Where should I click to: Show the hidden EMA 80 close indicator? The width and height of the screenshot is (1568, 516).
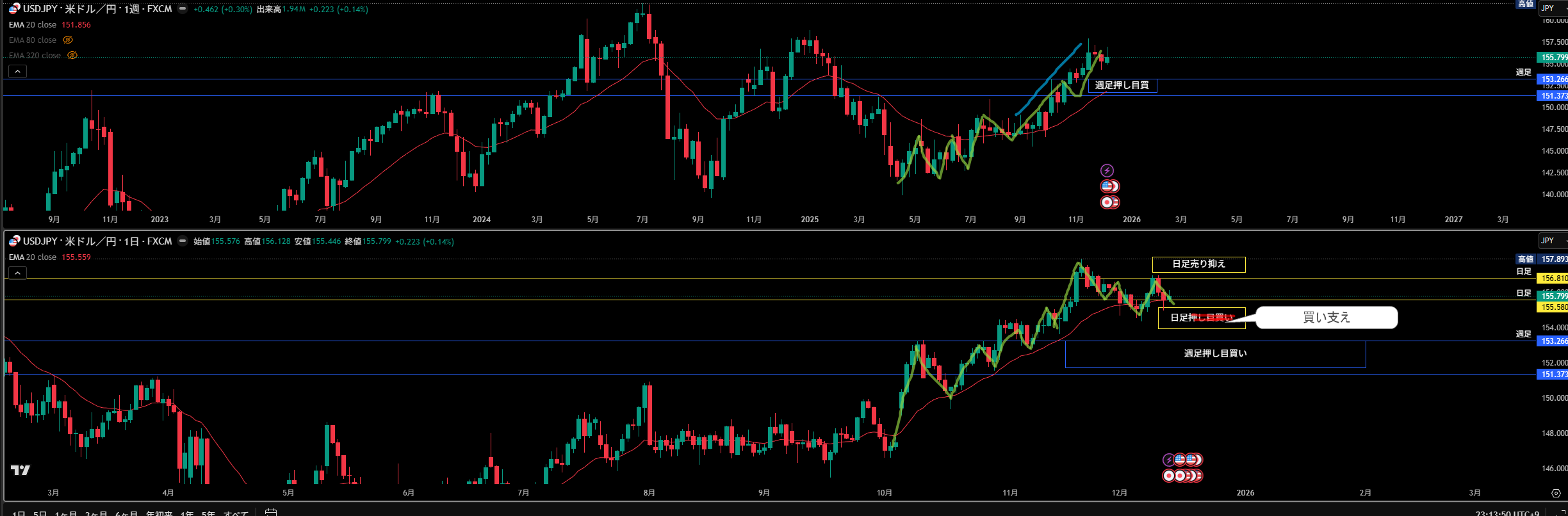pyautogui.click(x=68, y=40)
